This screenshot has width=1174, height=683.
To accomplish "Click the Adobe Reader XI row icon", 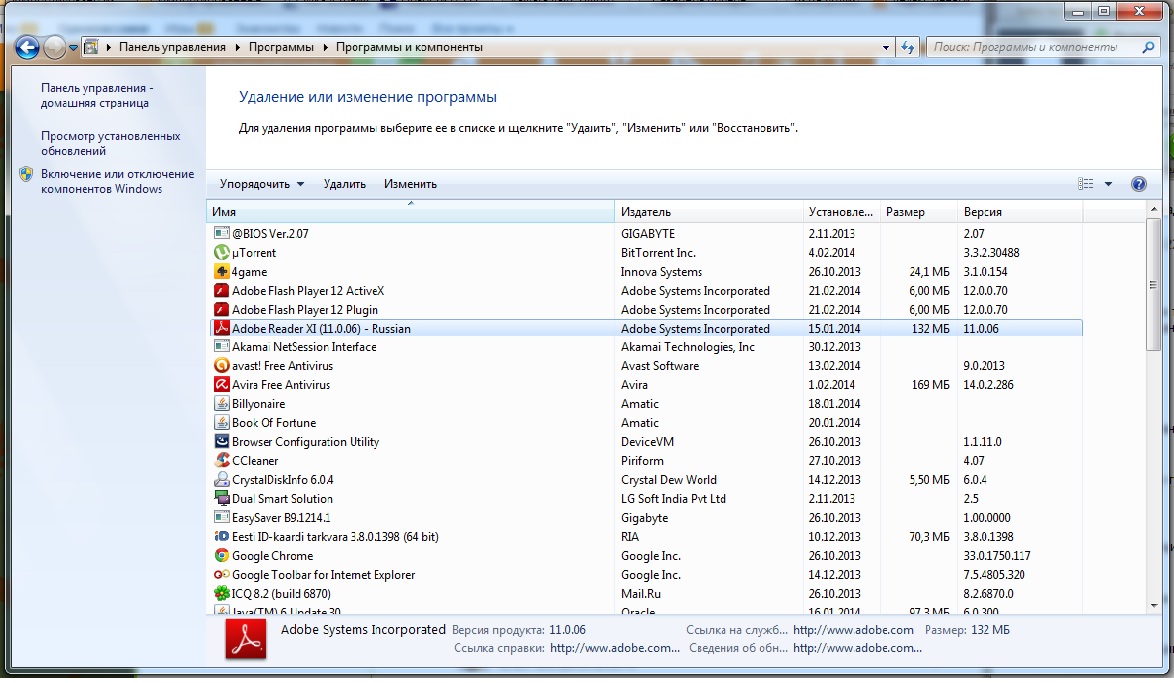I will (221, 328).
